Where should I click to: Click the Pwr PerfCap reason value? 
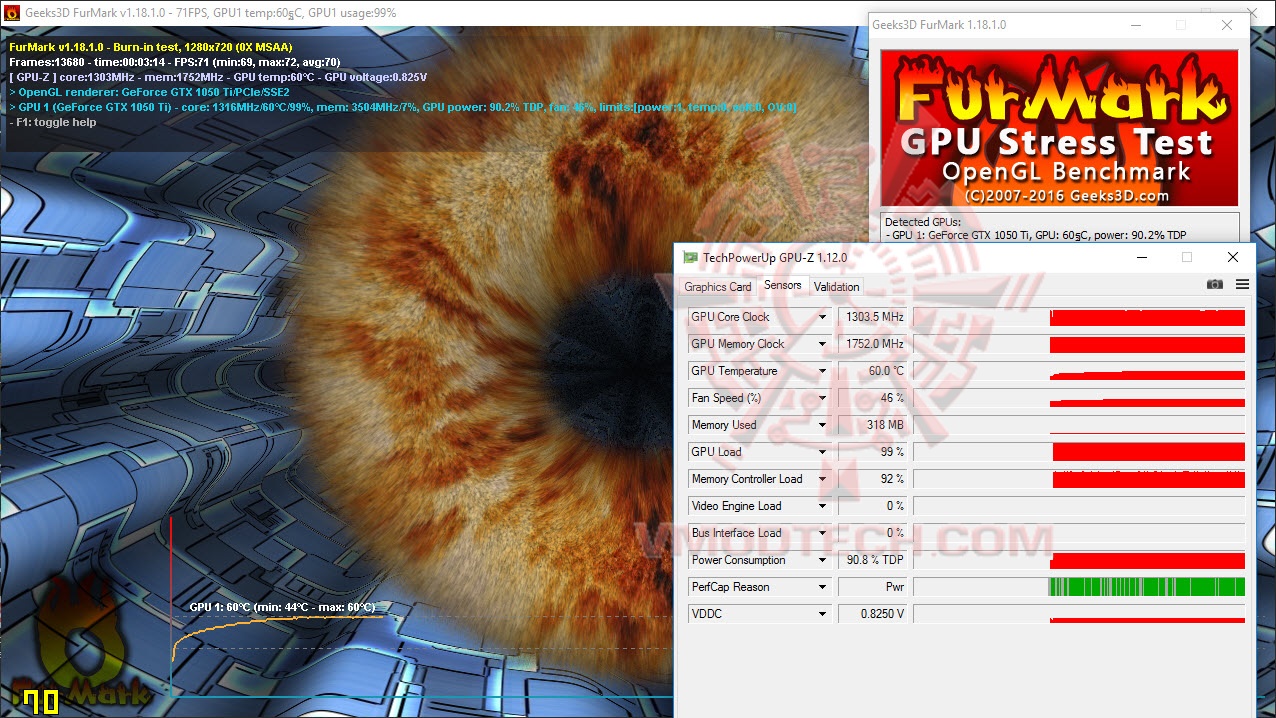(873, 587)
